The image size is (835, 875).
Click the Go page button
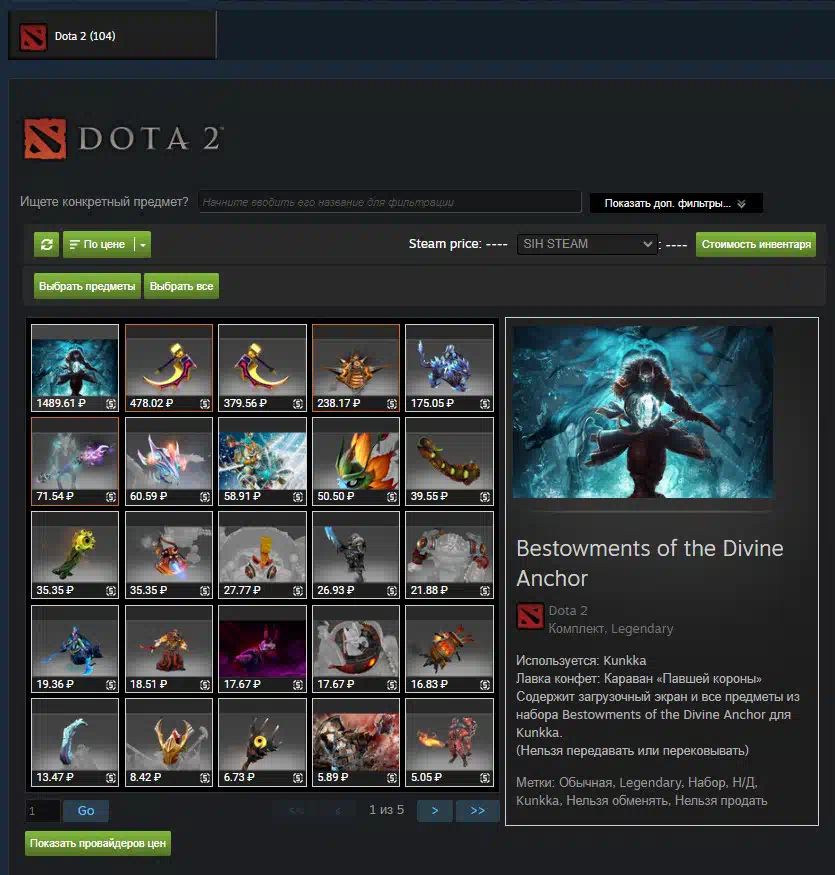(x=85, y=810)
